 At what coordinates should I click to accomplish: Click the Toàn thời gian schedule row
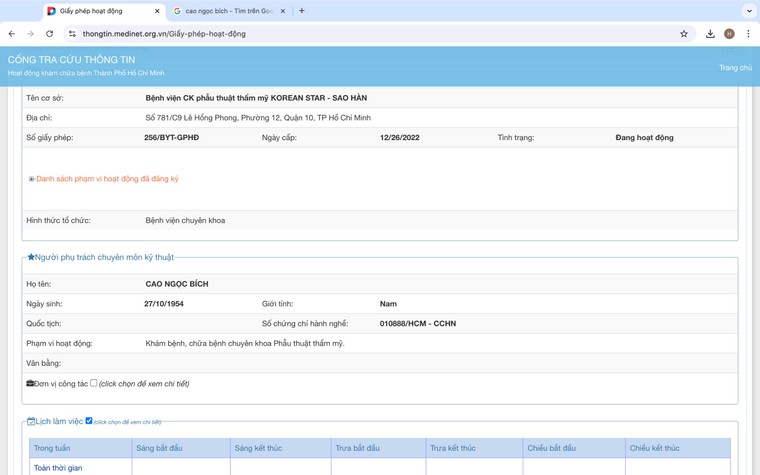58,468
